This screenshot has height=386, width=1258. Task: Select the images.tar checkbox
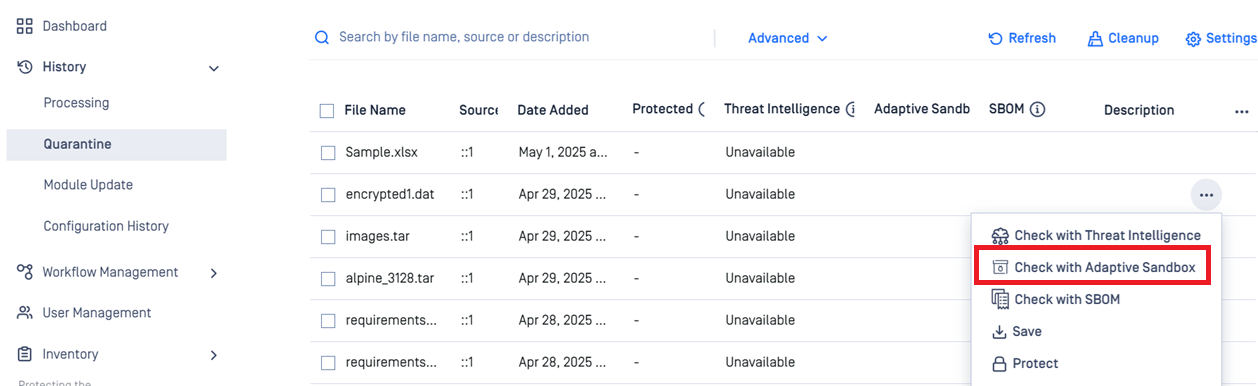point(328,237)
